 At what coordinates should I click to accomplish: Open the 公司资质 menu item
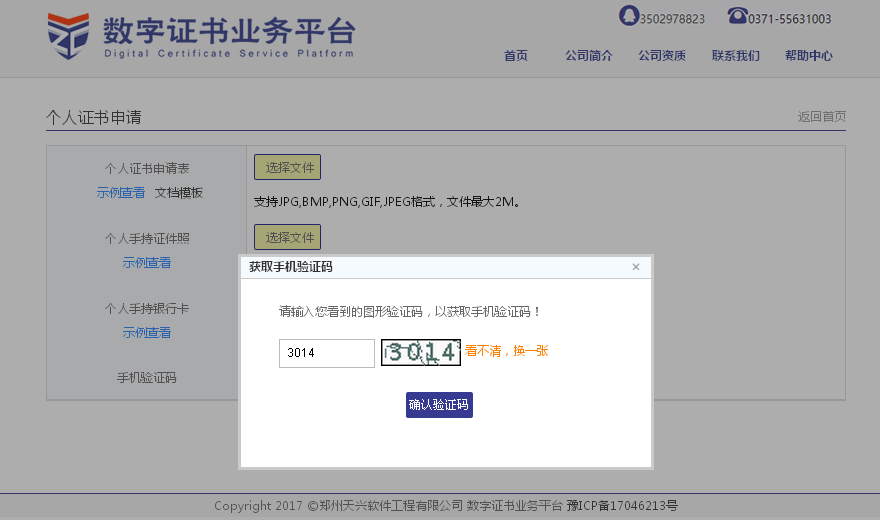coord(662,56)
